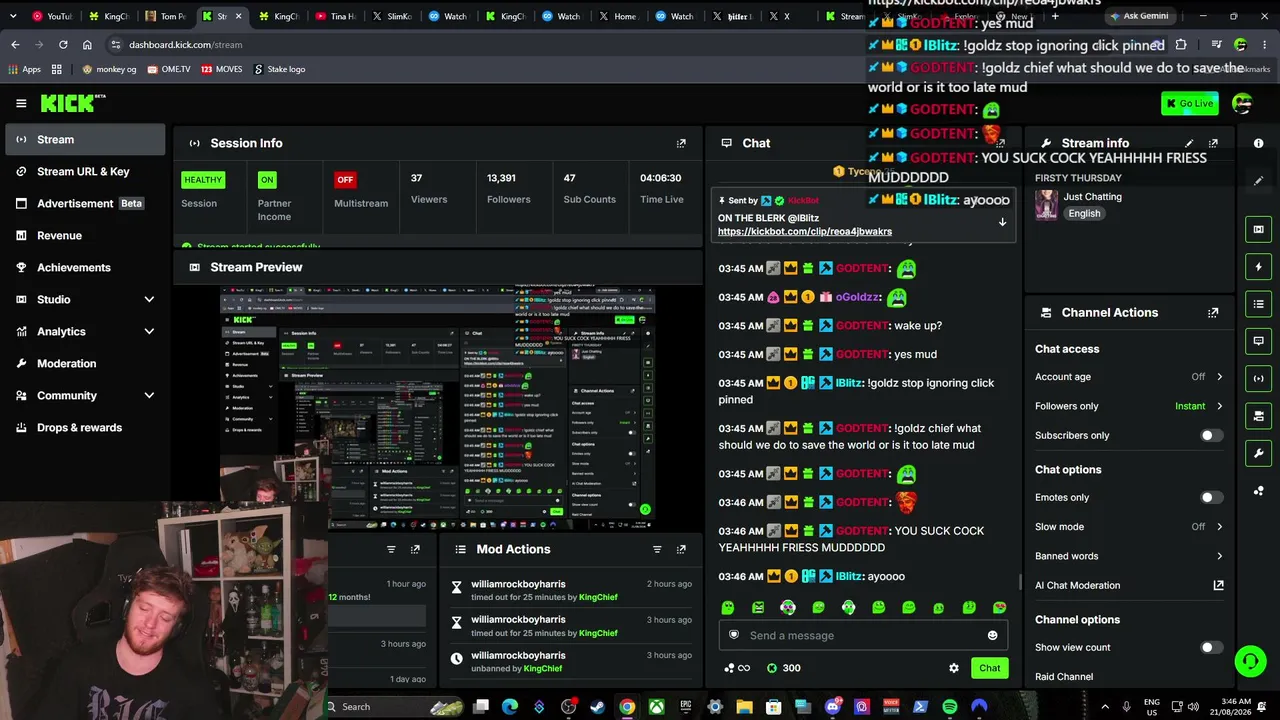The width and height of the screenshot is (1280, 720).
Task: Open the hamburger menu beside the Kick logo
Action: (x=21, y=103)
